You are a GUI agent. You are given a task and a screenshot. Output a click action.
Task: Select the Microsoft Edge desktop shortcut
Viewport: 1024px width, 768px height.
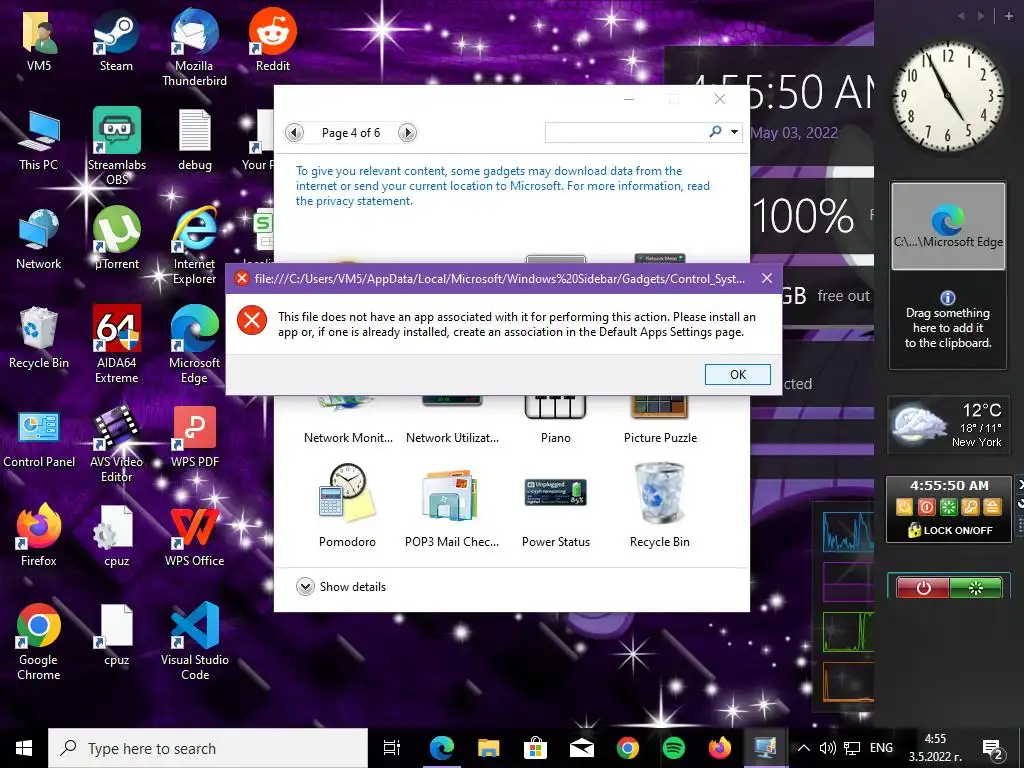point(194,345)
